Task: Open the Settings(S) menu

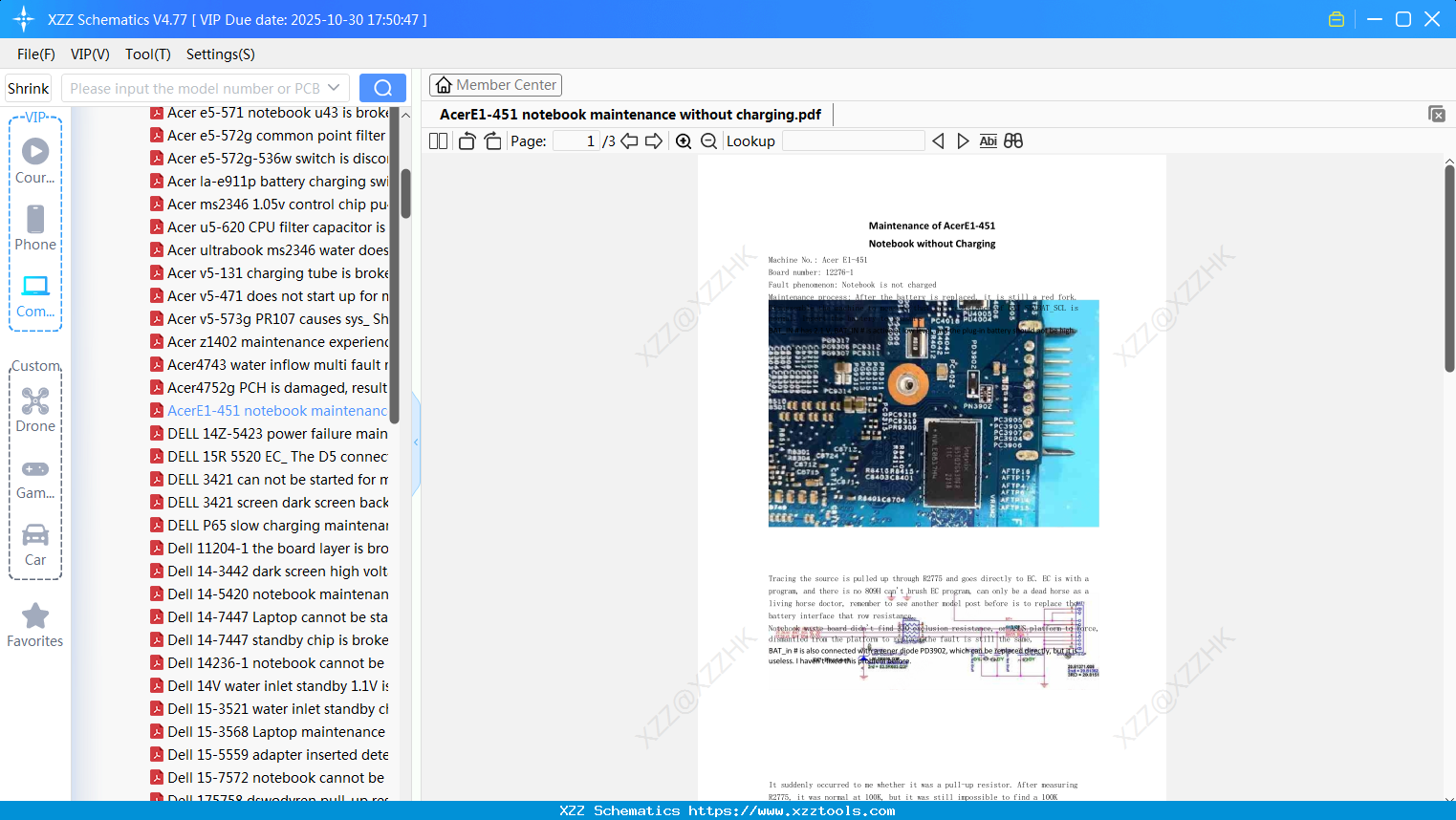Action: (221, 54)
